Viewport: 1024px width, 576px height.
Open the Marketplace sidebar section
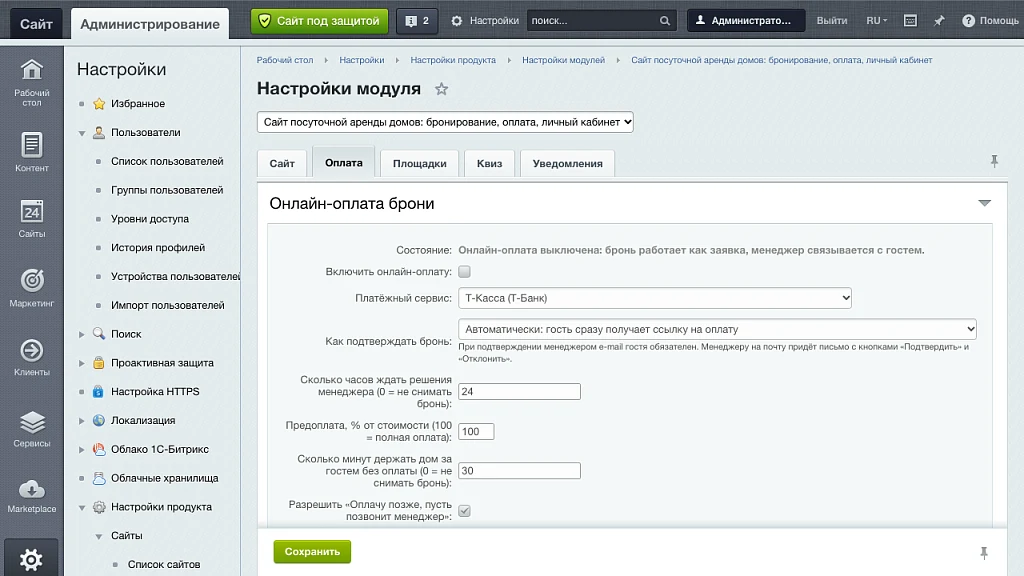click(31, 496)
